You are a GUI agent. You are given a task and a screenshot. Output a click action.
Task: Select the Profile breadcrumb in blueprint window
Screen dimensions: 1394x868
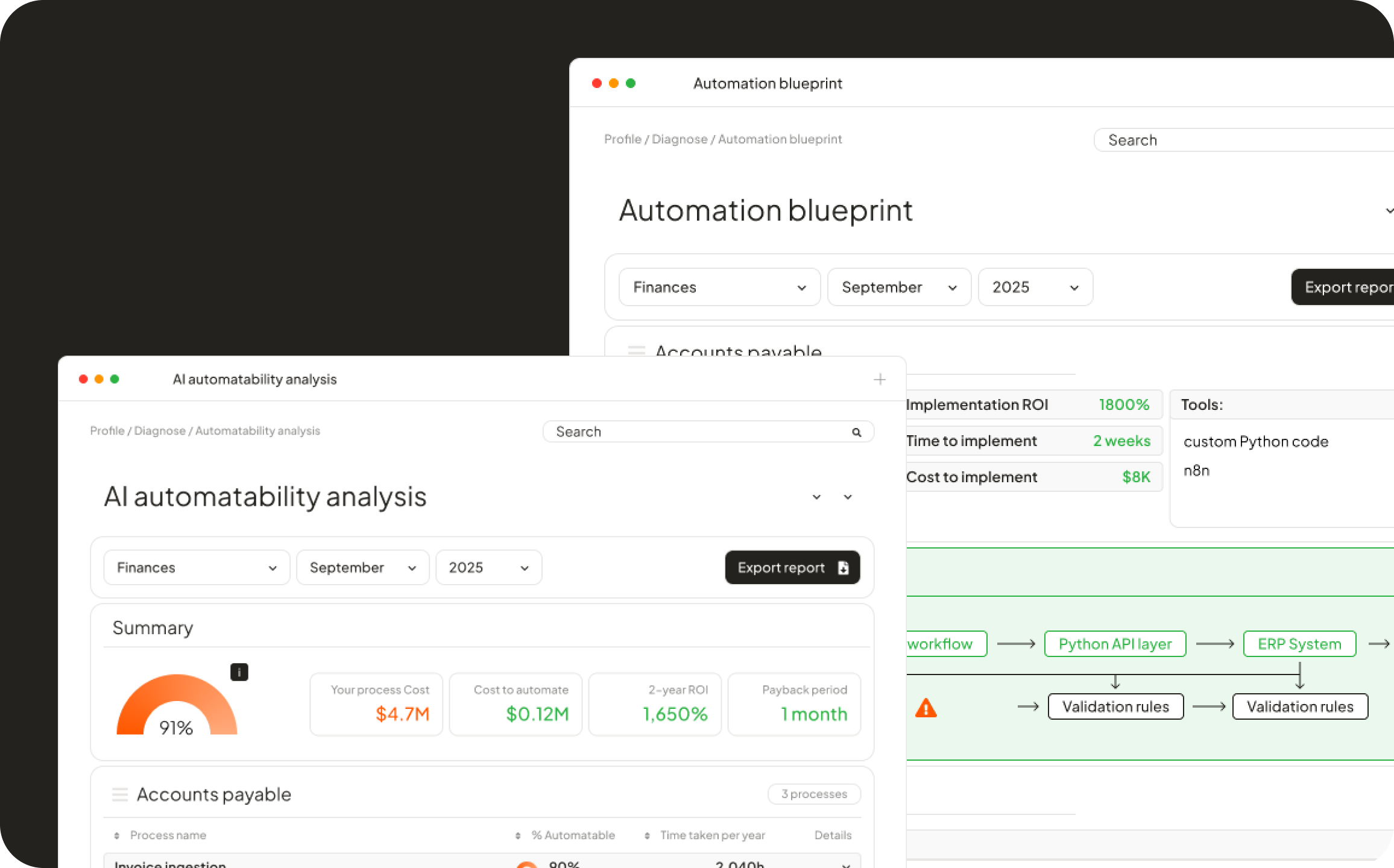622,139
